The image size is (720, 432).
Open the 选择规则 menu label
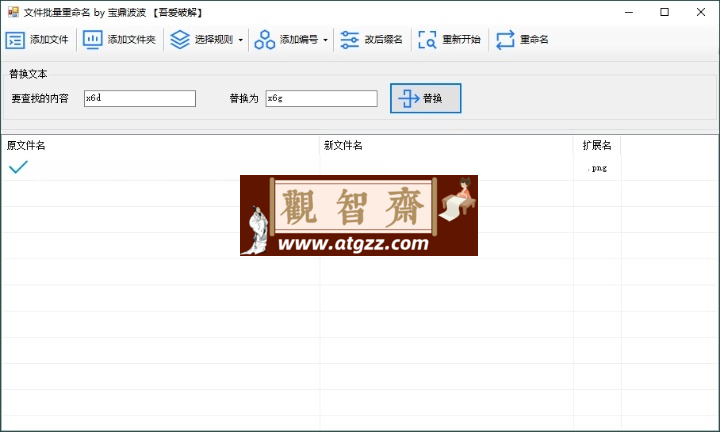(214, 39)
